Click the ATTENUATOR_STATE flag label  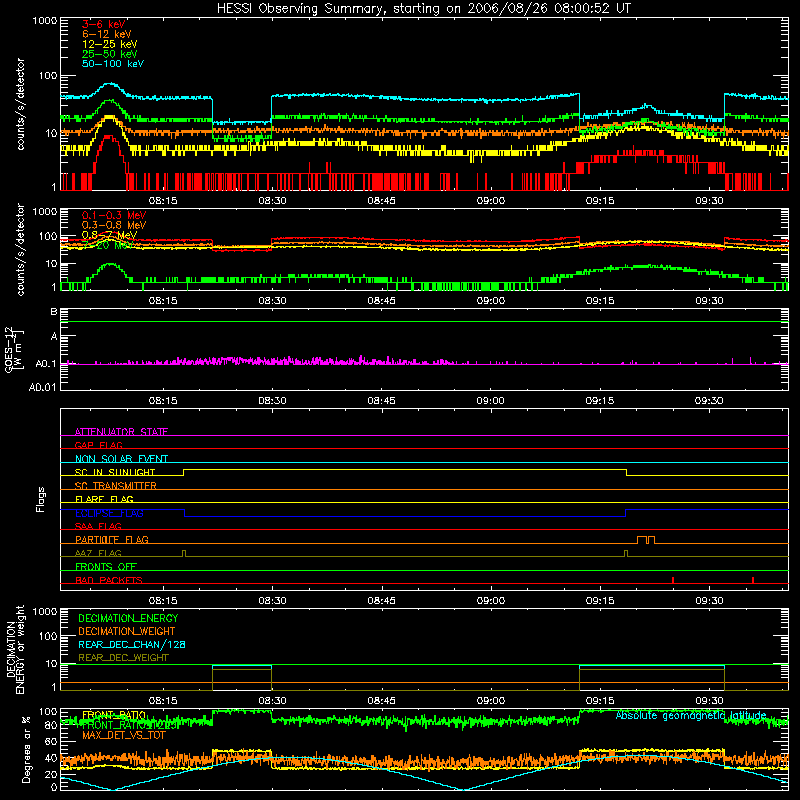121,432
